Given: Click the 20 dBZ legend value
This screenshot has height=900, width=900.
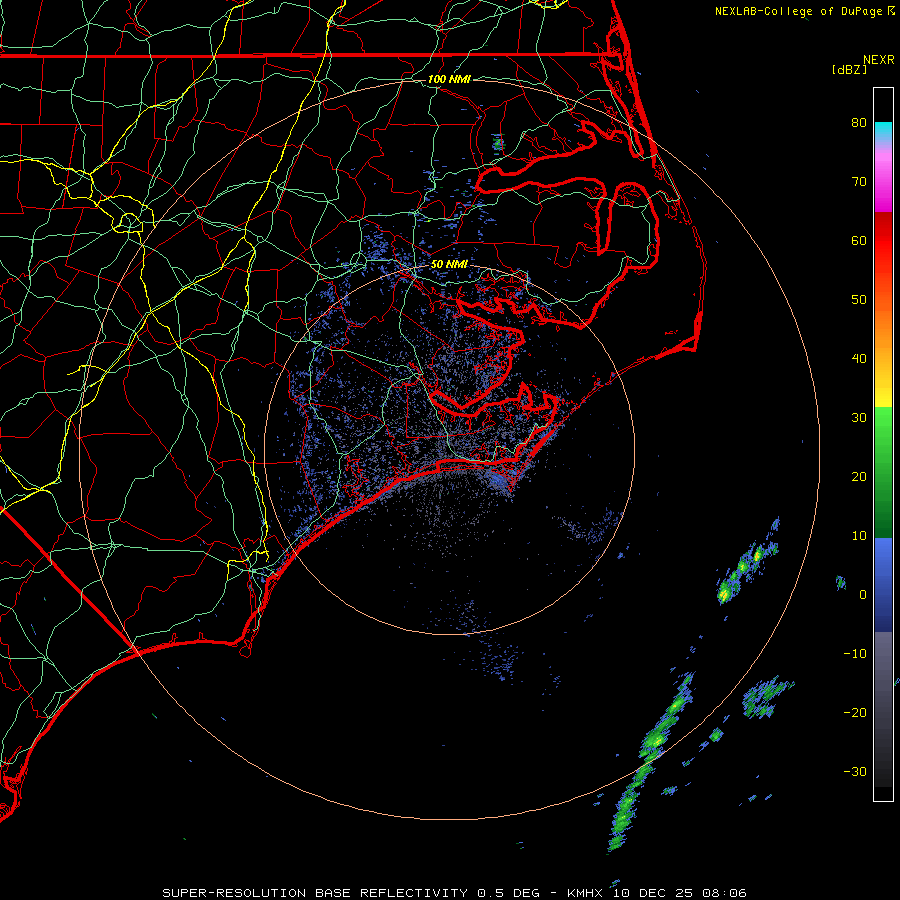Looking at the screenshot, I should tap(859, 477).
